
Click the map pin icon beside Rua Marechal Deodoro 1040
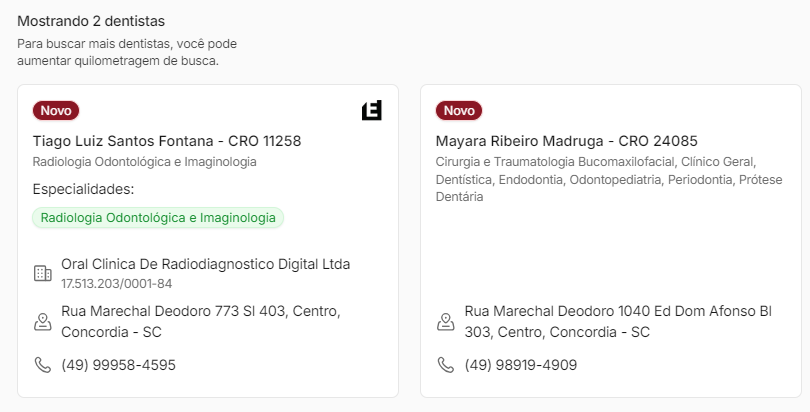(446, 322)
